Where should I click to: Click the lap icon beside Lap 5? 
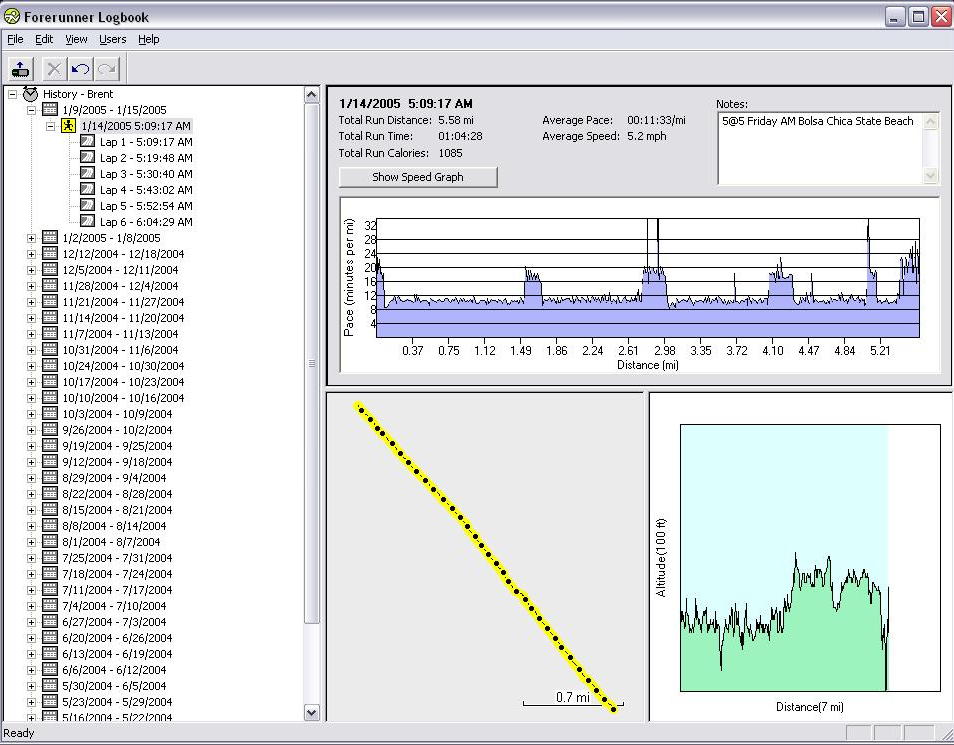(88, 206)
